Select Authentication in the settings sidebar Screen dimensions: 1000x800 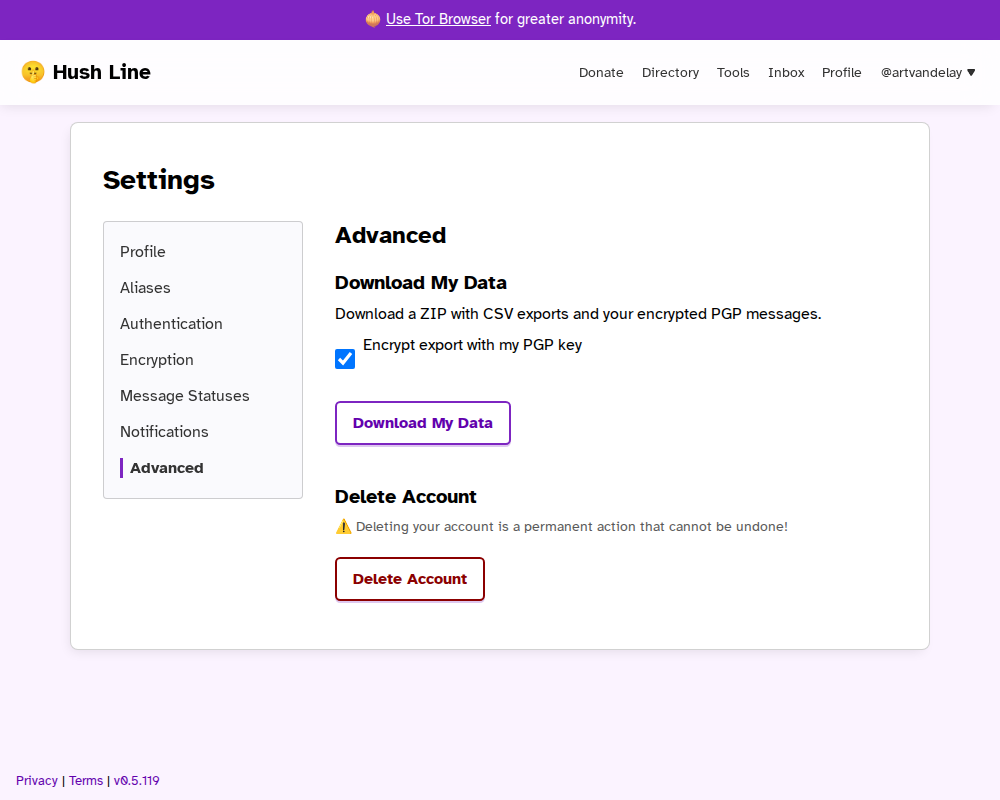coord(171,324)
